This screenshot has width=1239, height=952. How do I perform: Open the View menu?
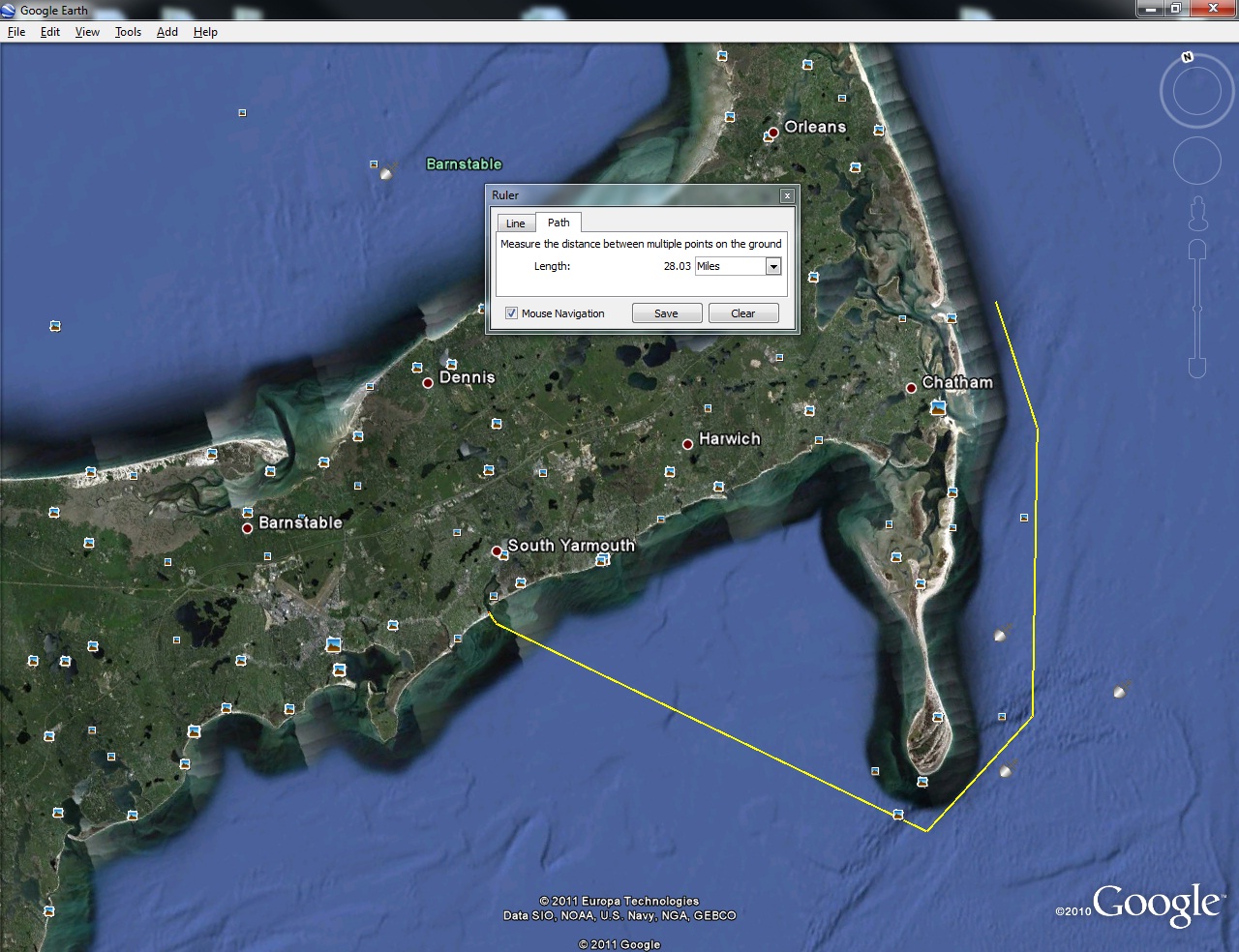click(x=87, y=32)
